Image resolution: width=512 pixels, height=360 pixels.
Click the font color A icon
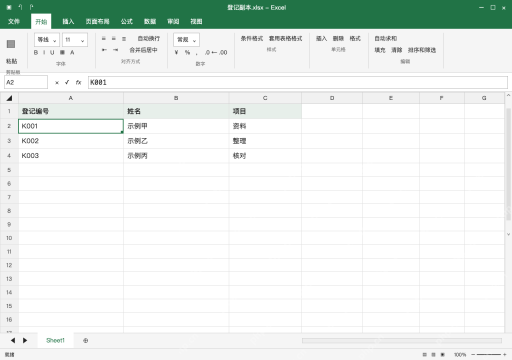tap(72, 52)
